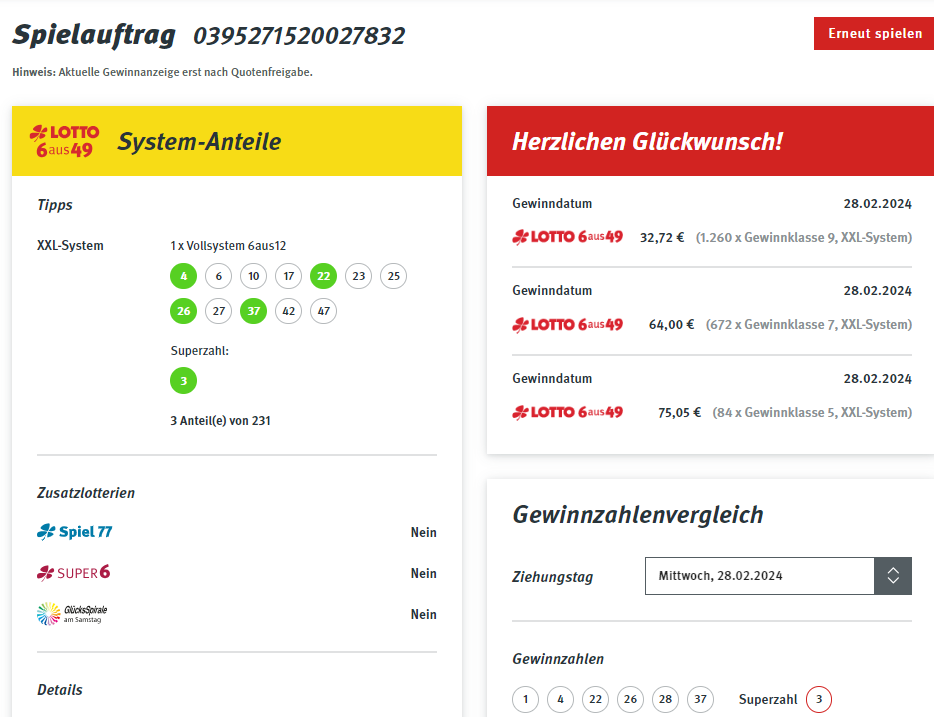Click the Ziehungstag up-down arrow stepper
This screenshot has height=717, width=934.
[x=893, y=576]
